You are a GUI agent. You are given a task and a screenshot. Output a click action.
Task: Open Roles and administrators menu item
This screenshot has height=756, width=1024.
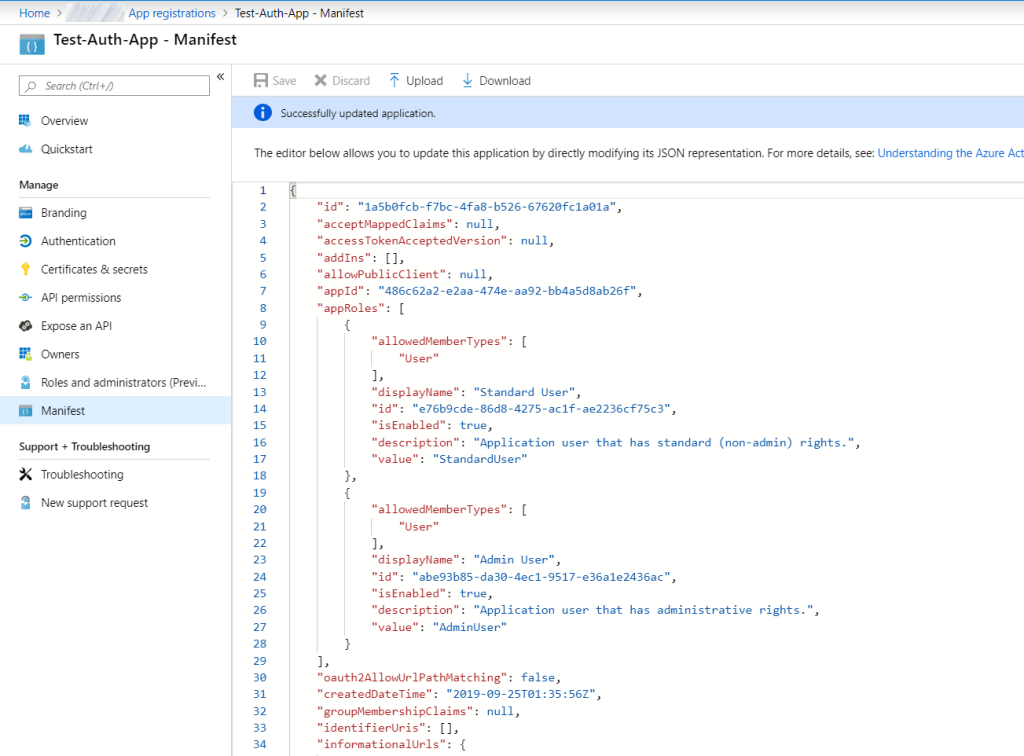[x=123, y=383]
